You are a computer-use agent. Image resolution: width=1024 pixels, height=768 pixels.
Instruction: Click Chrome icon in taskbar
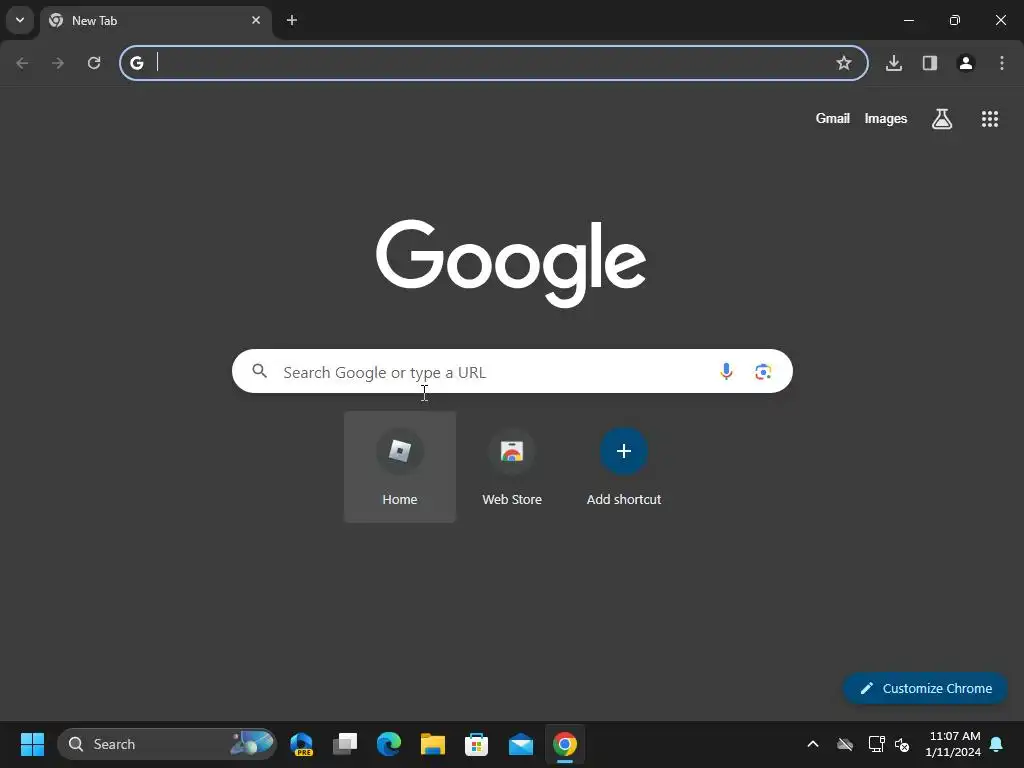coord(565,744)
